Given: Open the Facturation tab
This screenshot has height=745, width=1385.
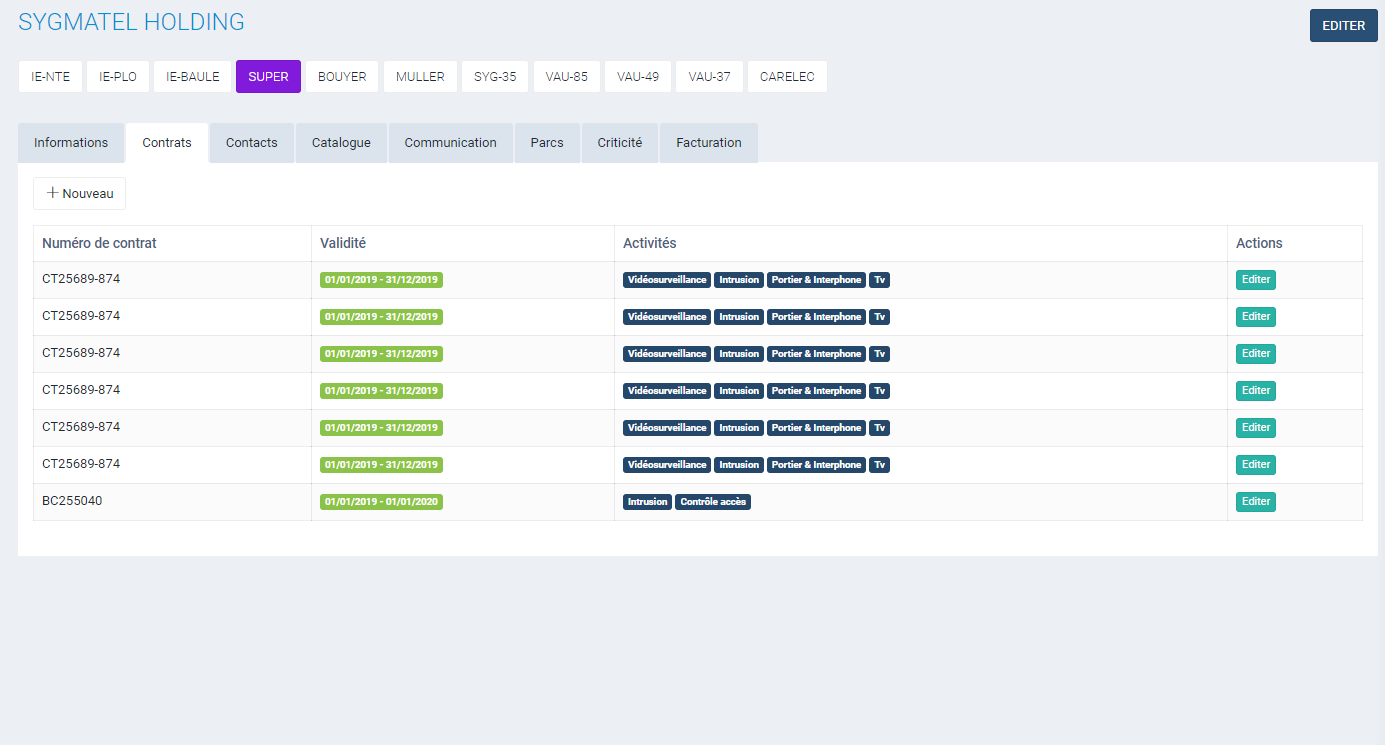Looking at the screenshot, I should (x=709, y=143).
